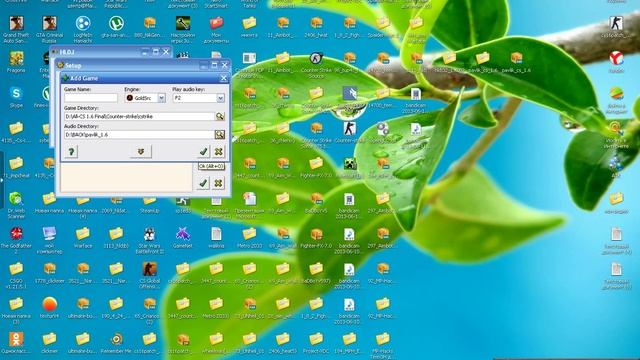Confirm Add Game with the green checkmark

click(203, 152)
